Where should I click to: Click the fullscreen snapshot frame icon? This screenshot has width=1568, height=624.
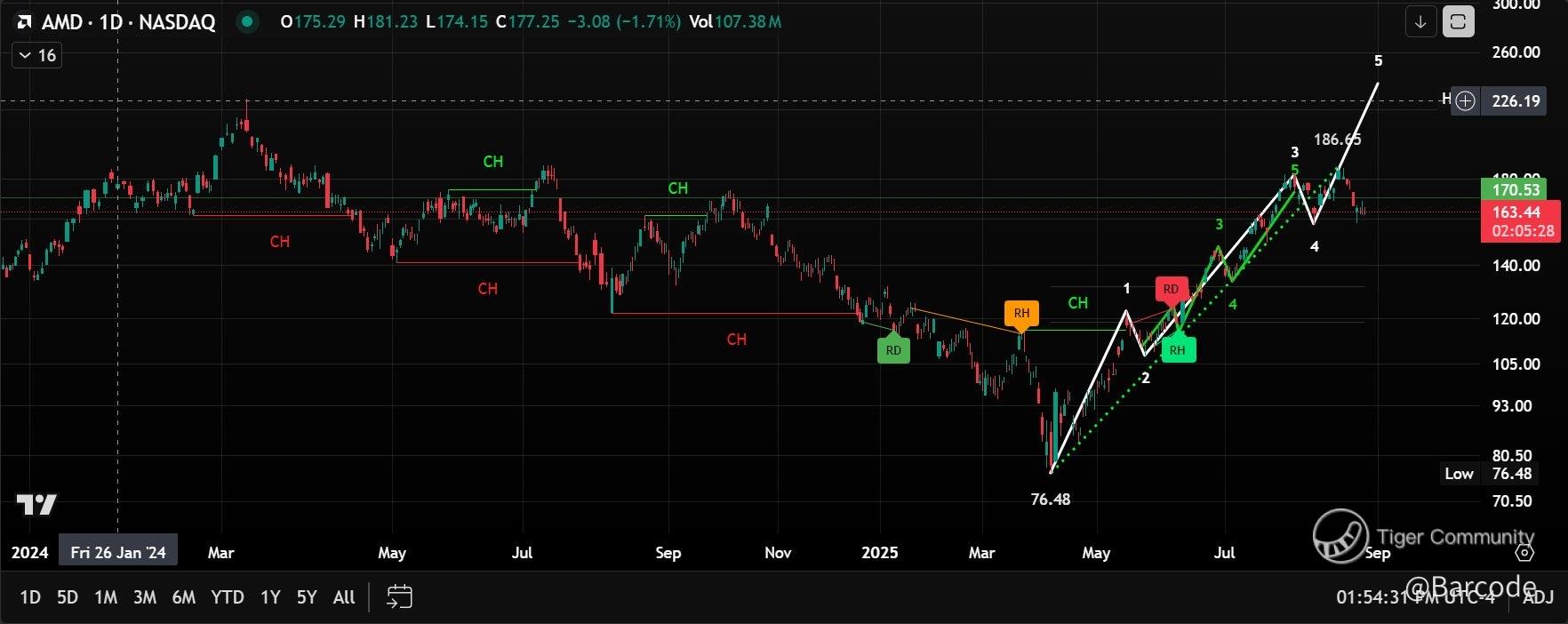coord(1458,21)
